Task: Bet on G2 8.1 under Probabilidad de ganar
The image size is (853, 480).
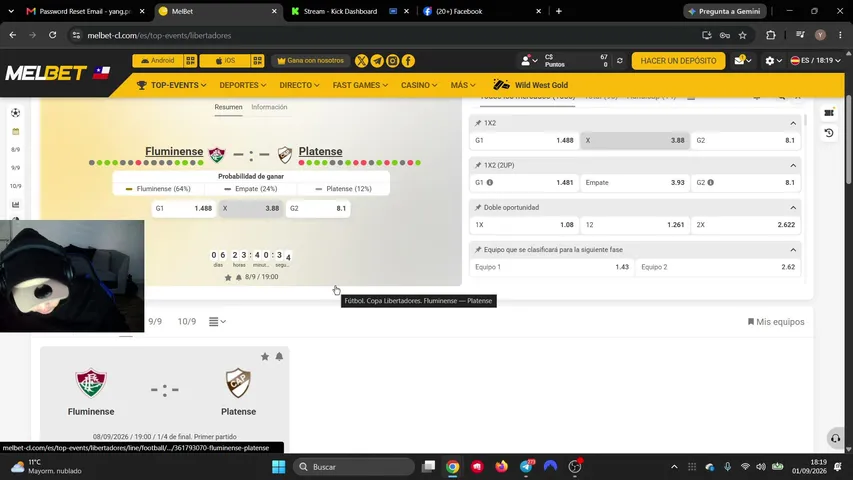Action: pyautogui.click(x=318, y=208)
